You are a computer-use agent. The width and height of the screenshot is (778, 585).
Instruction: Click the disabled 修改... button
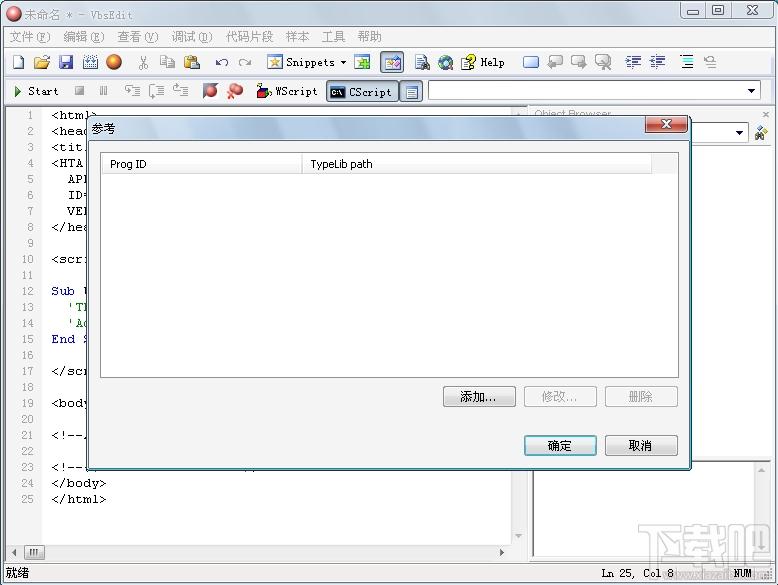pyautogui.click(x=560, y=396)
